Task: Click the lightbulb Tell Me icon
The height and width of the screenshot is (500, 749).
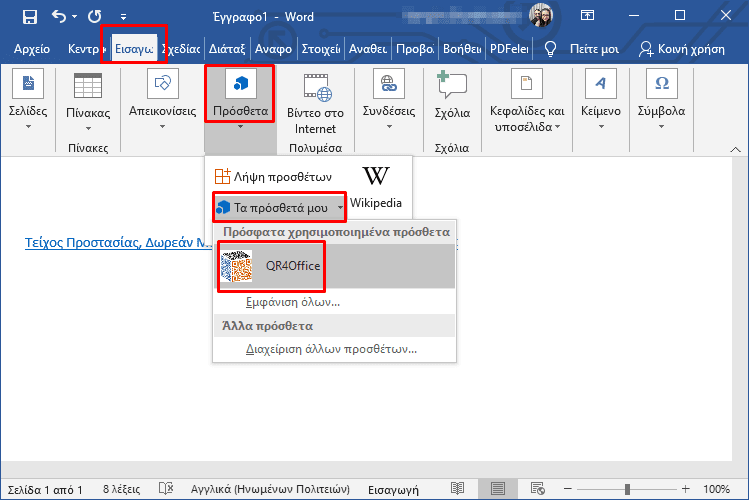Action: (x=550, y=49)
